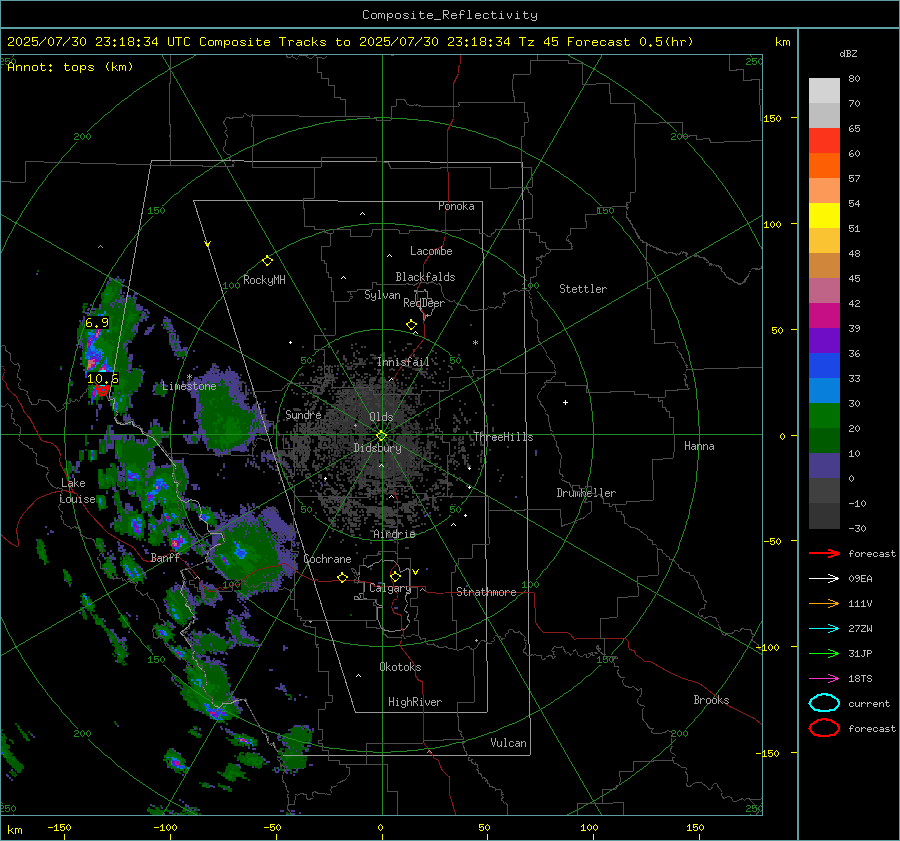Viewport: 900px width, 841px height.
Task: Click the 'Composite_Reflectivity' title text
Action: click(x=450, y=15)
